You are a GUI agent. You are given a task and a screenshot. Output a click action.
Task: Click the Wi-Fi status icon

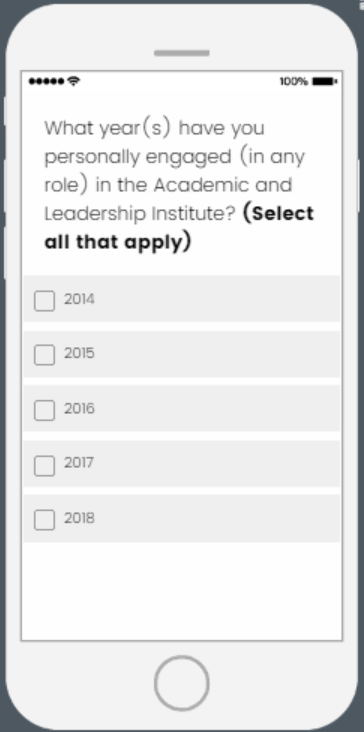click(73, 81)
